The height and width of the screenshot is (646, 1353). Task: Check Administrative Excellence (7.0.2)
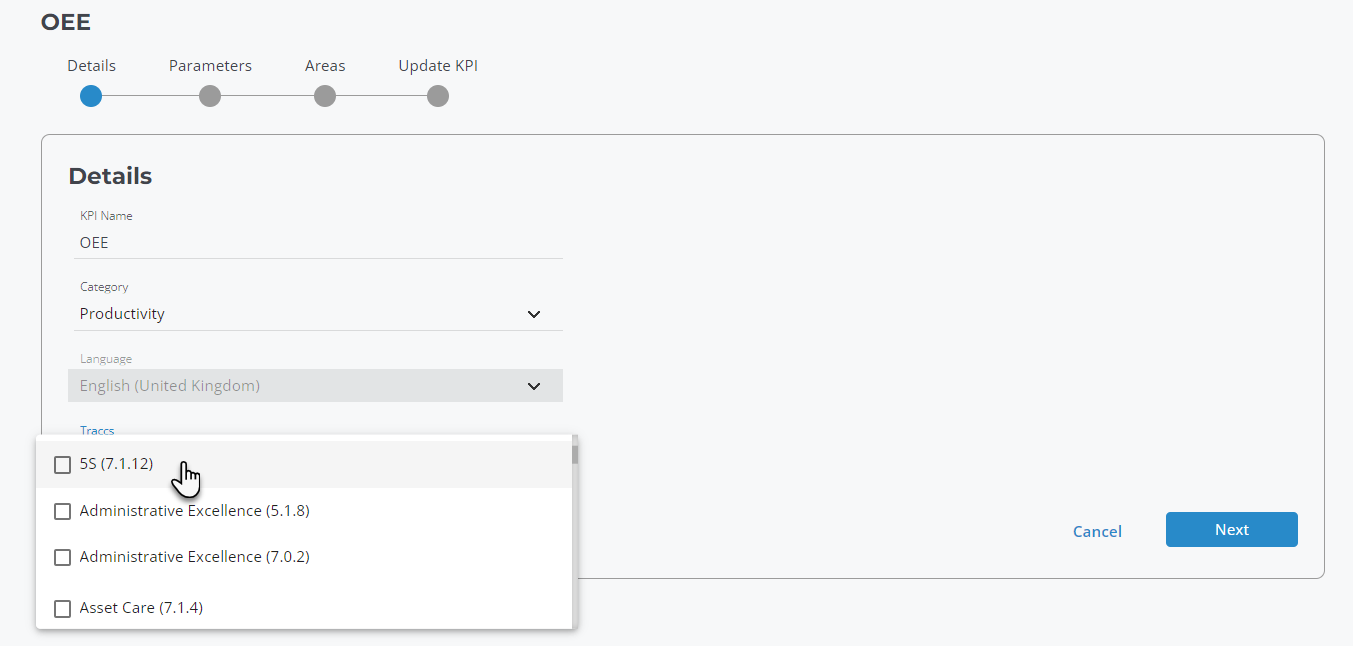tap(62, 557)
